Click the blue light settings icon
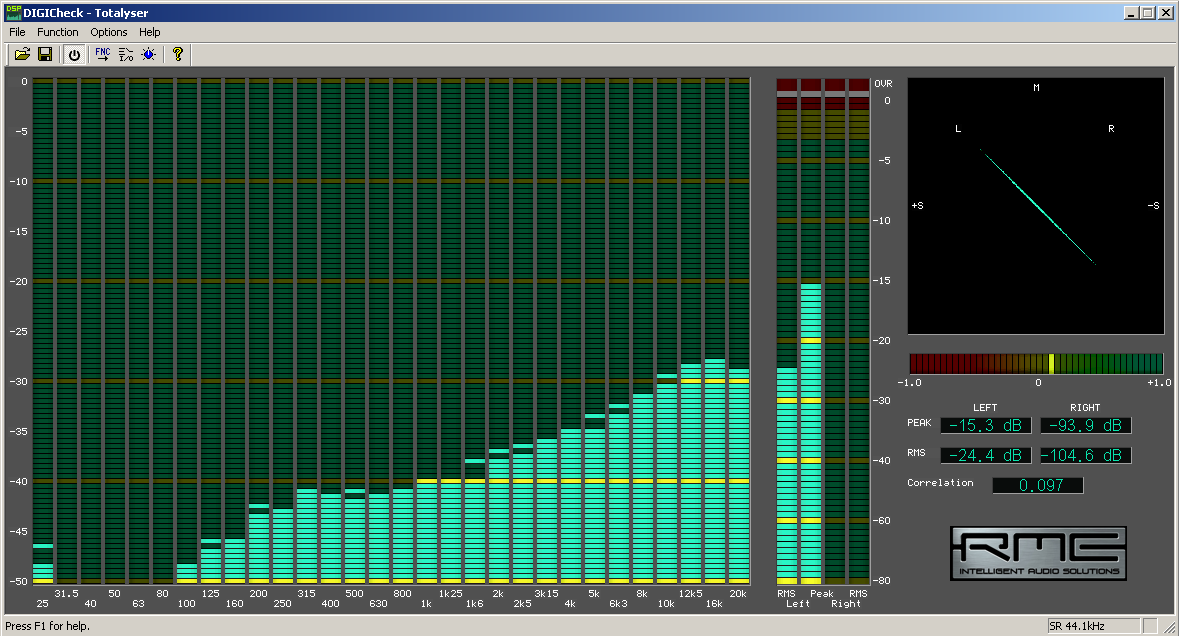This screenshot has height=636, width=1179. [x=149, y=54]
